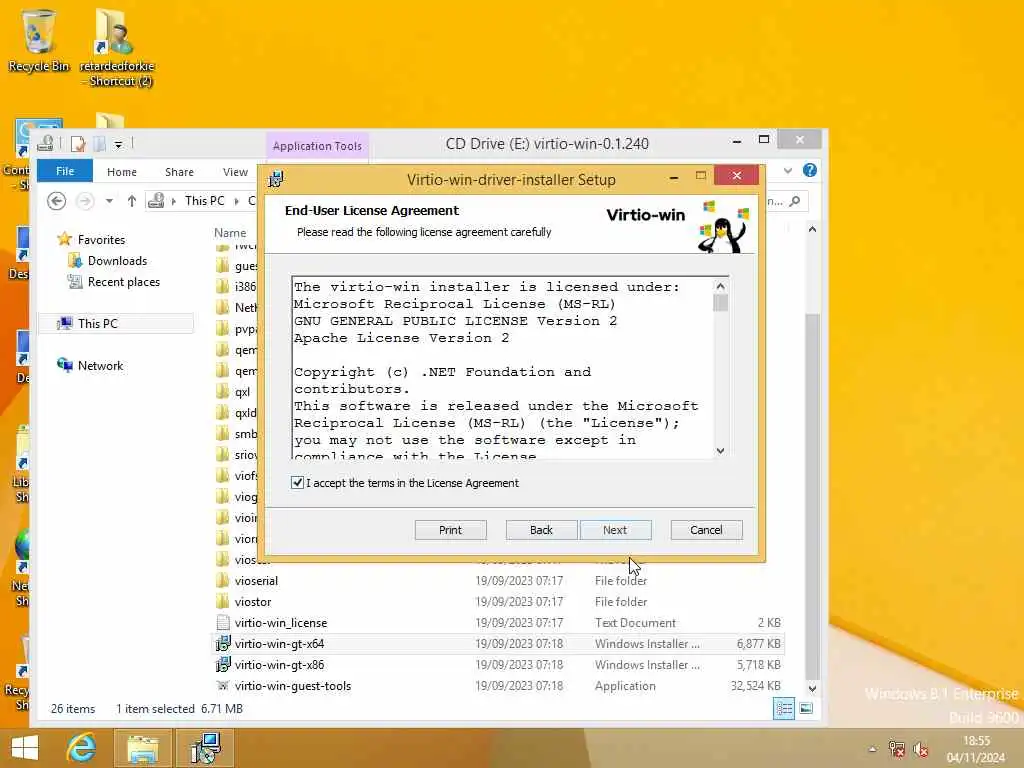Click the Explorer forward navigation arrow
Viewport: 1024px width, 768px height.
point(85,200)
